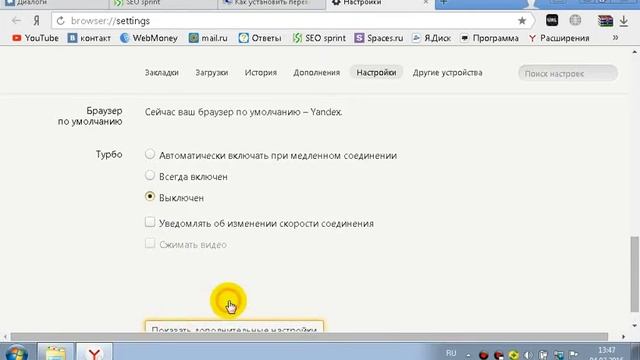640x360 pixels.
Task: Expand hidden bookmarks with the » chevron
Action: pos(615,38)
